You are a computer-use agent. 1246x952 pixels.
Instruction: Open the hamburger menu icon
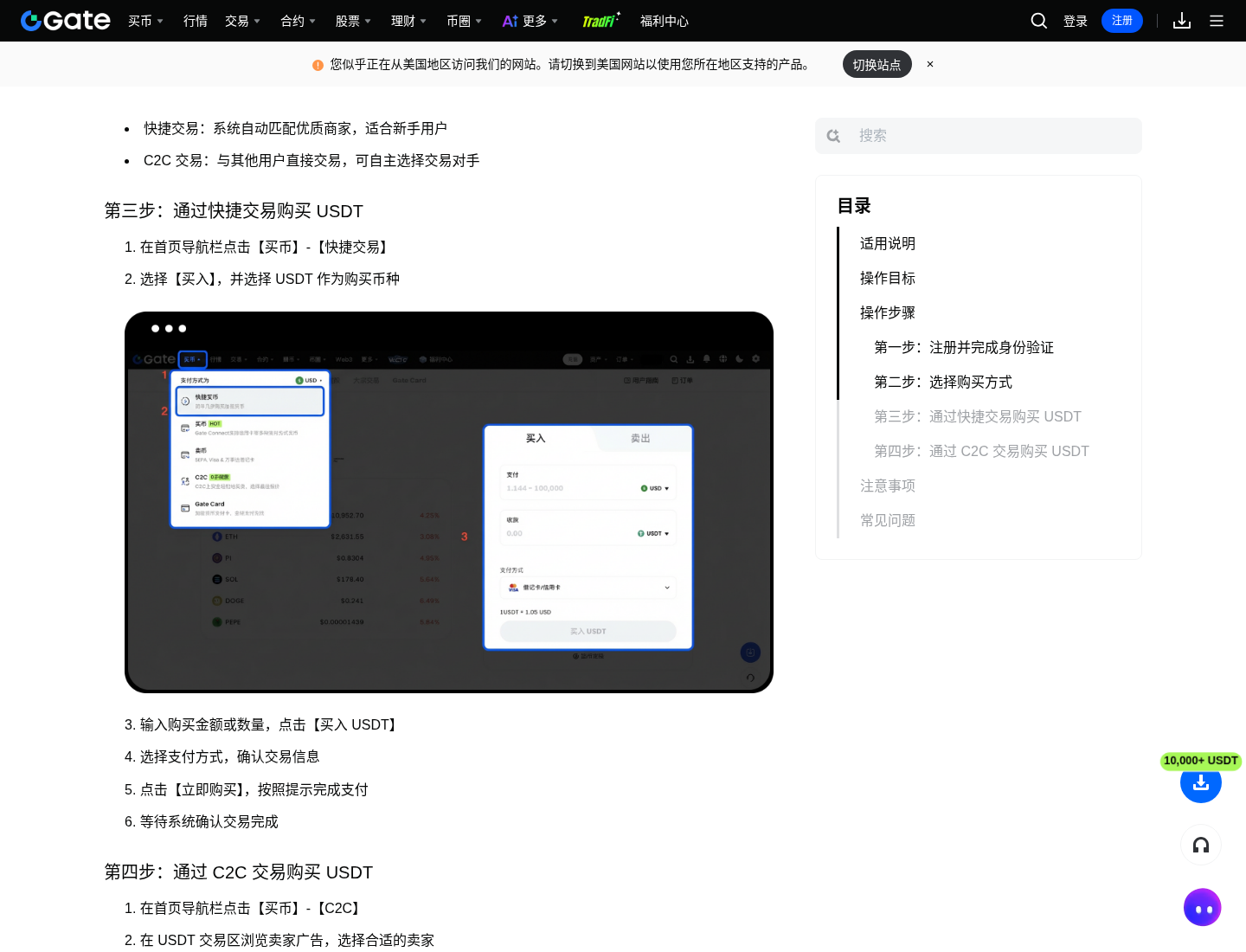pos(1217,21)
